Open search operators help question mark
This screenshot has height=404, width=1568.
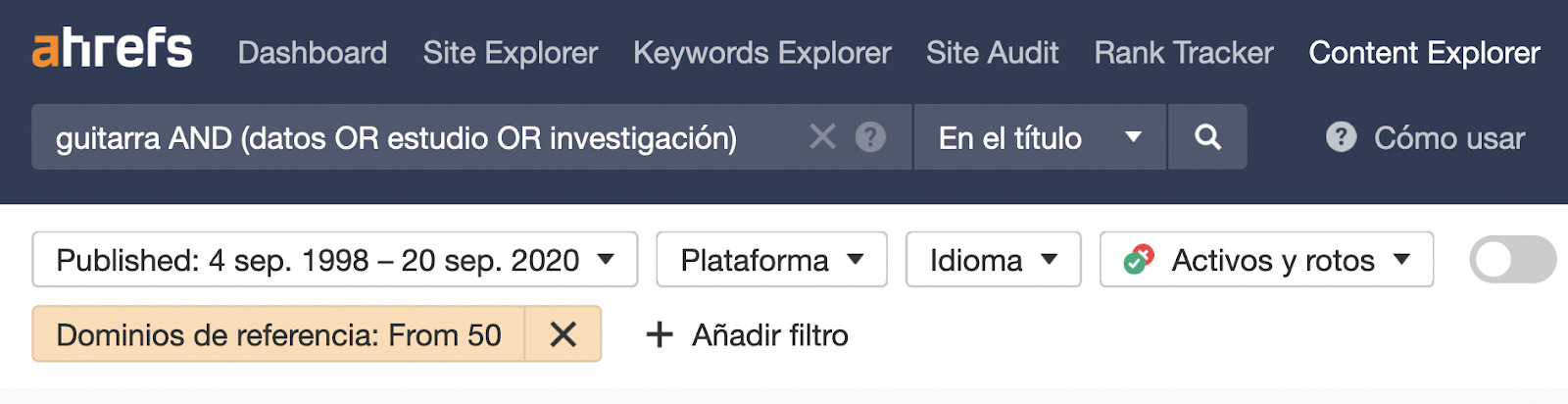click(x=870, y=137)
